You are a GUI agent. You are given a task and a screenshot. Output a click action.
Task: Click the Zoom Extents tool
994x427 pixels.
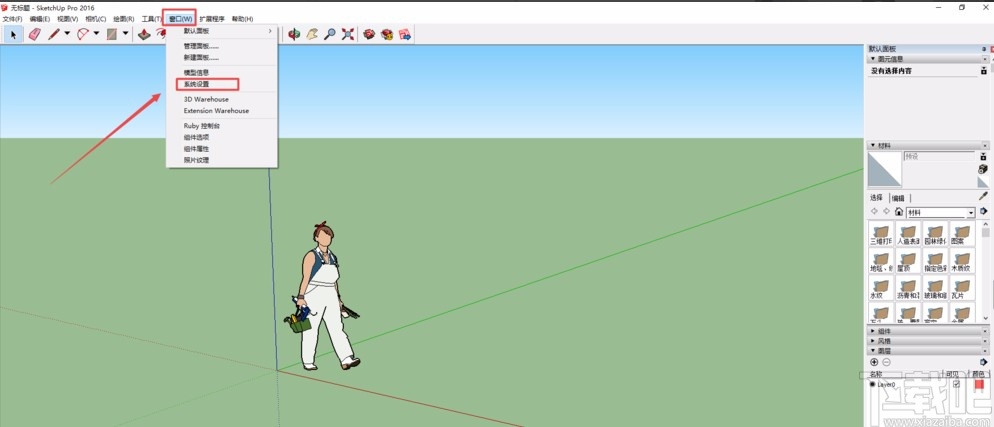(347, 34)
